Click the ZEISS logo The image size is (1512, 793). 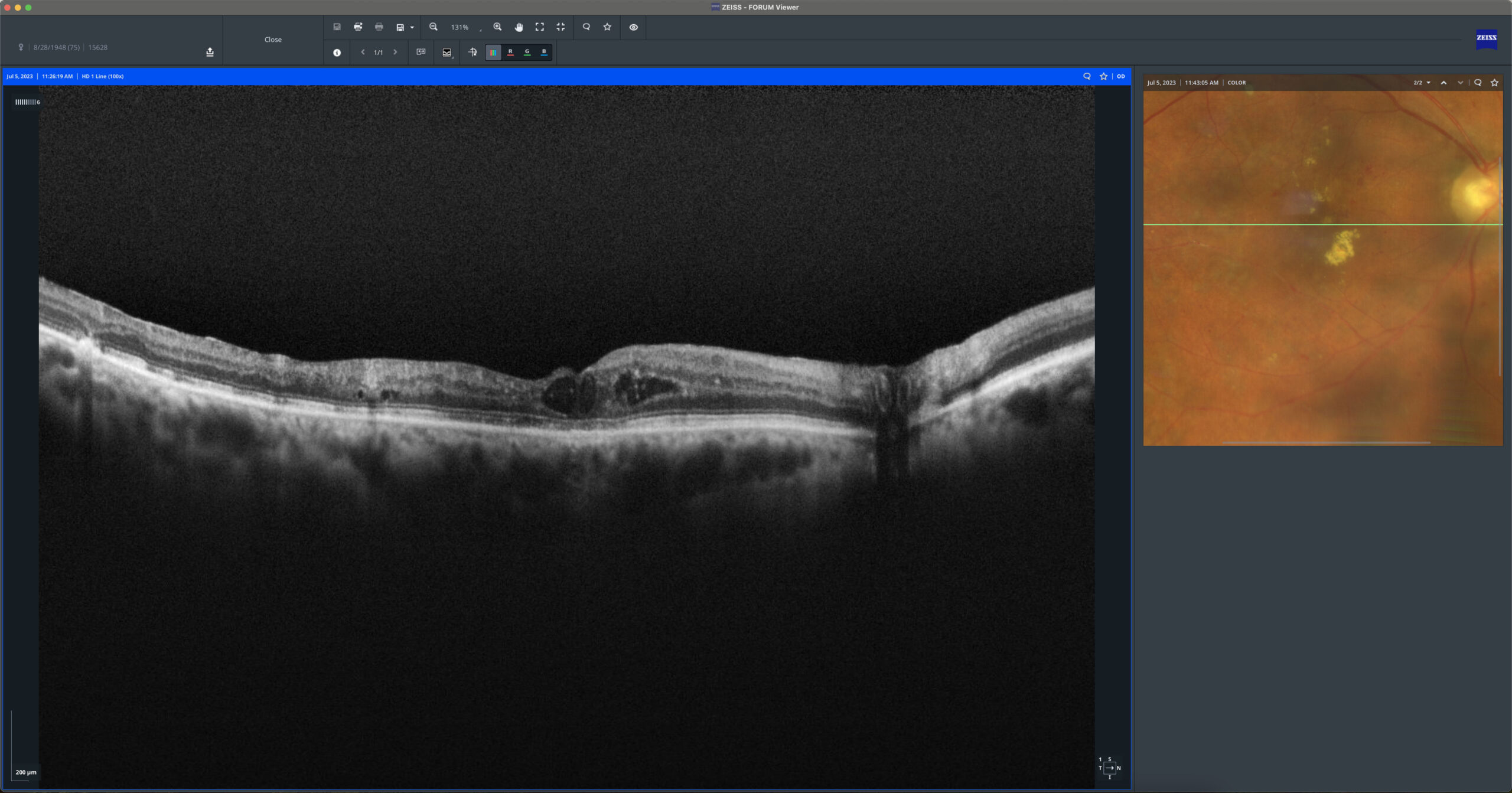tap(1486, 39)
